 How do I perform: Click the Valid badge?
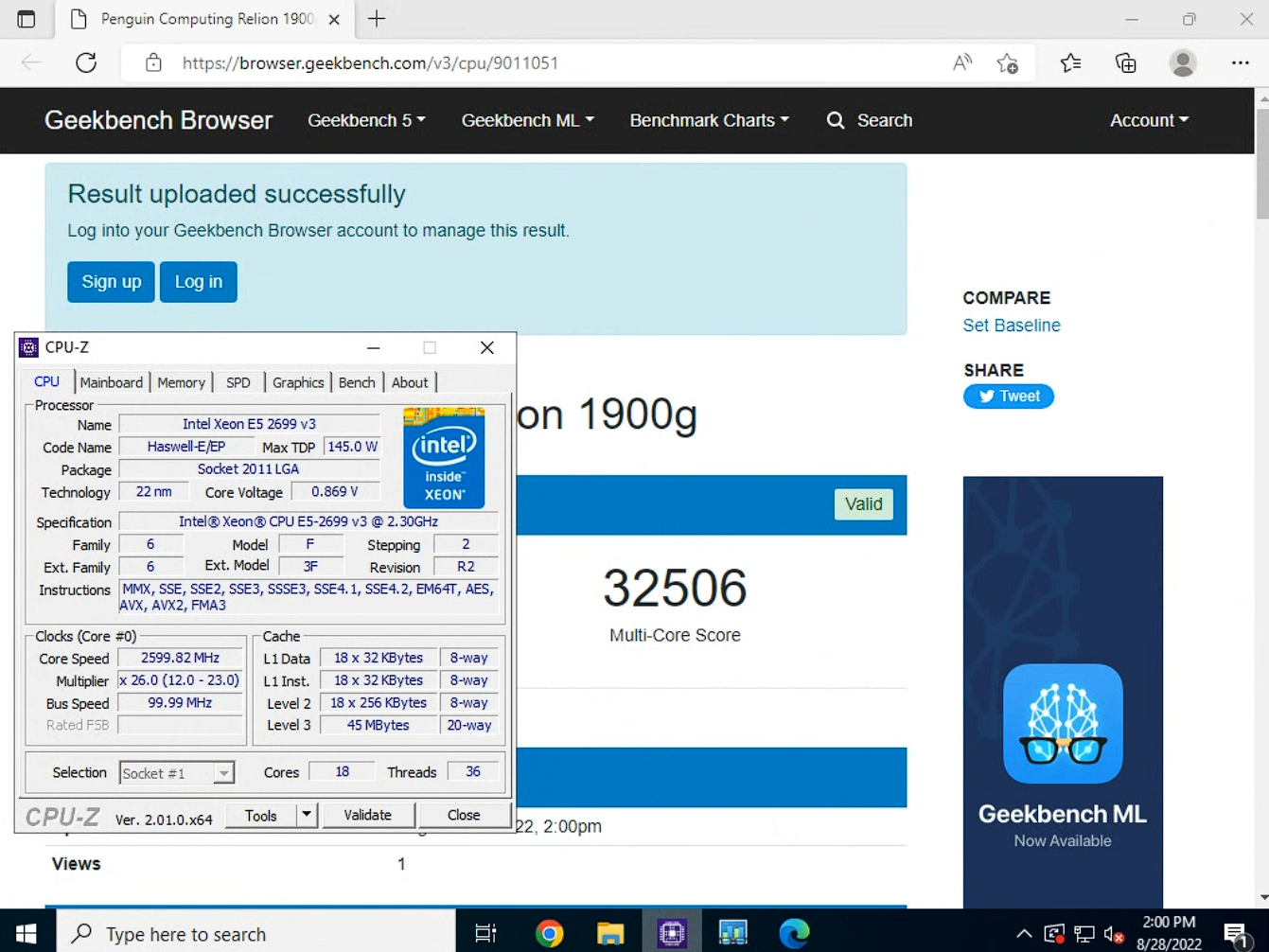click(x=863, y=504)
